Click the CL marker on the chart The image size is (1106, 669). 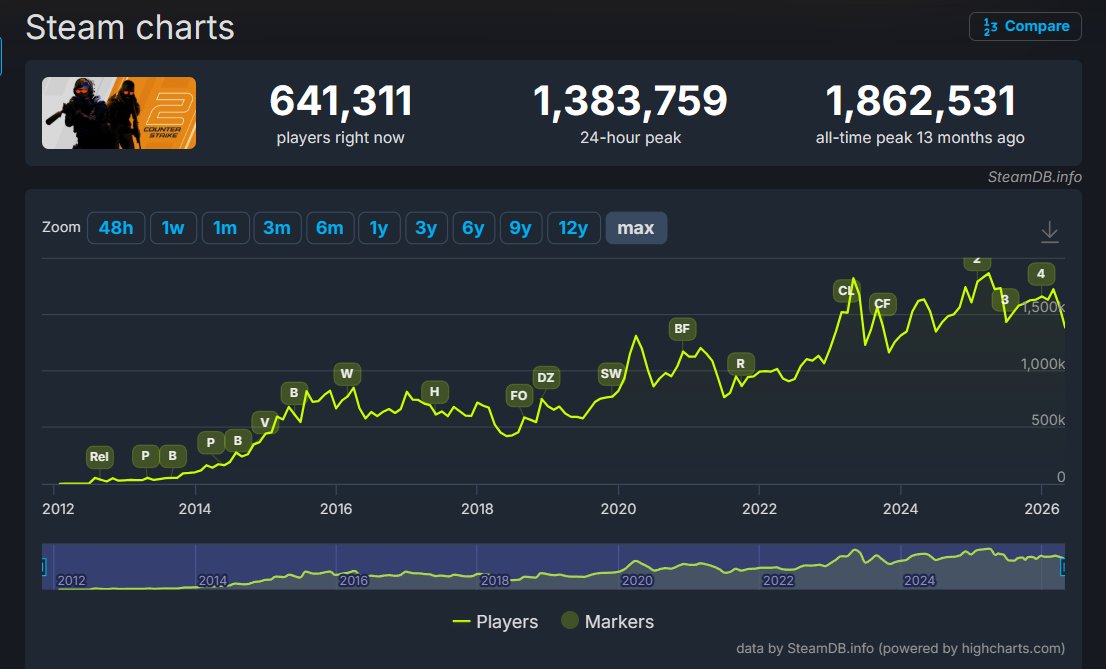[x=846, y=291]
